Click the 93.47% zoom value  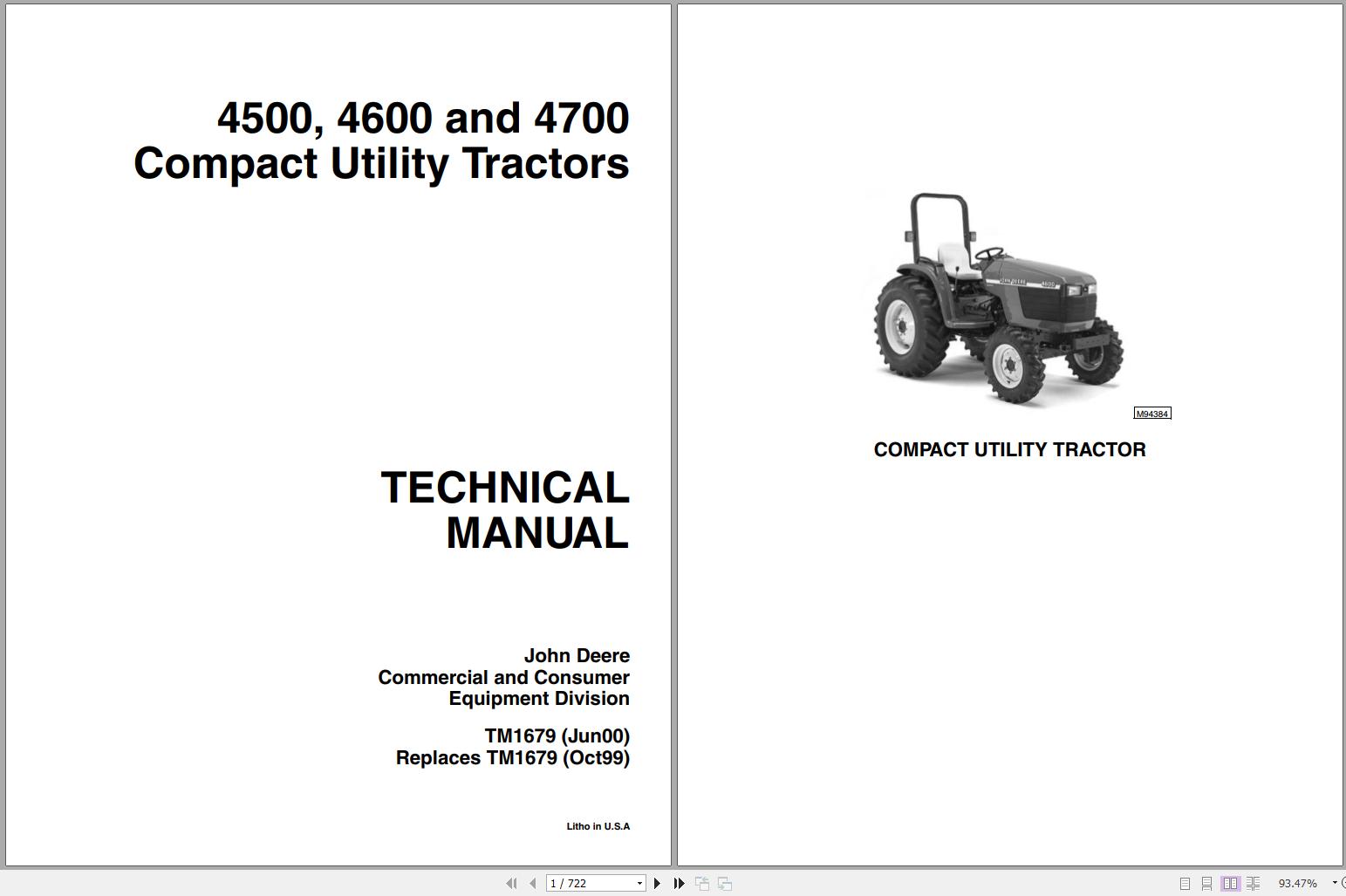tap(1297, 884)
